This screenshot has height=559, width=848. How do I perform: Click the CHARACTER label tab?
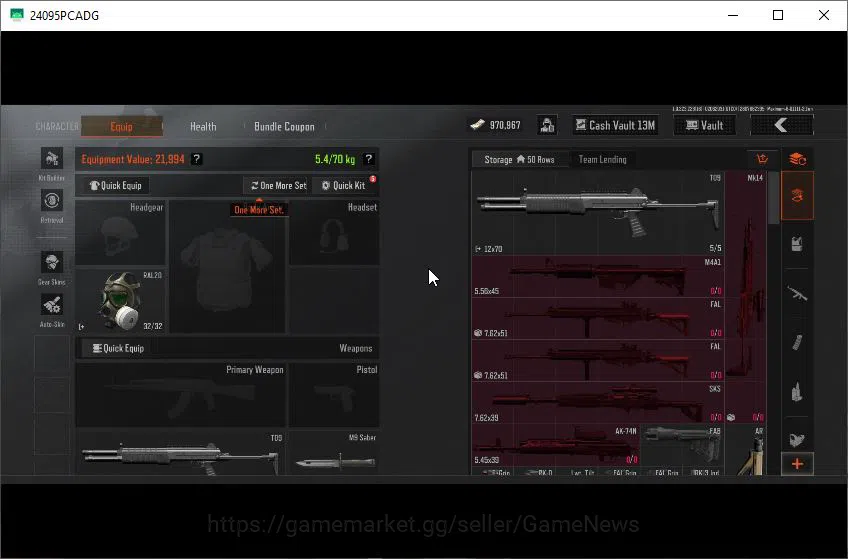tap(57, 127)
